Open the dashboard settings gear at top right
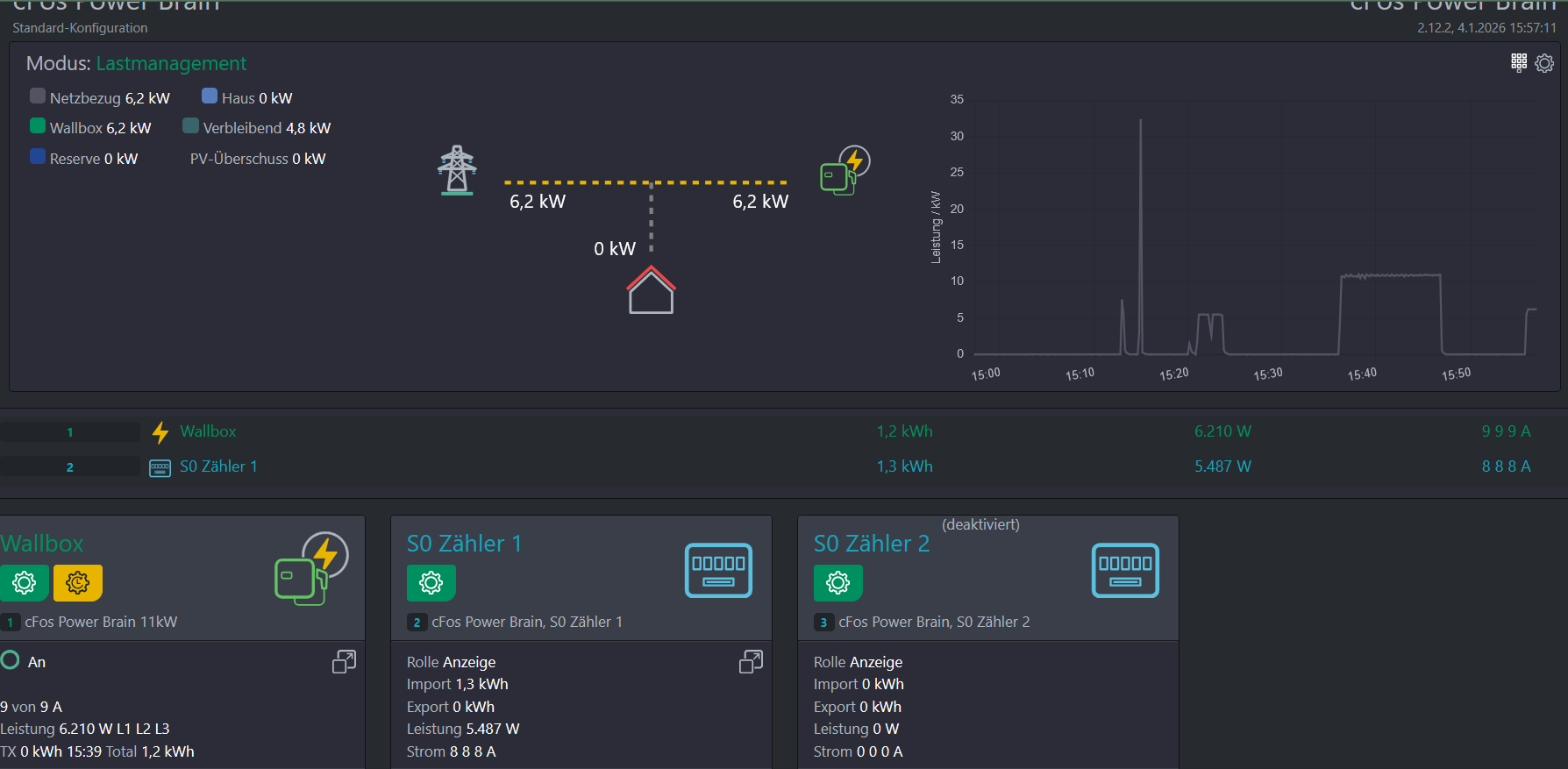 coord(1544,63)
